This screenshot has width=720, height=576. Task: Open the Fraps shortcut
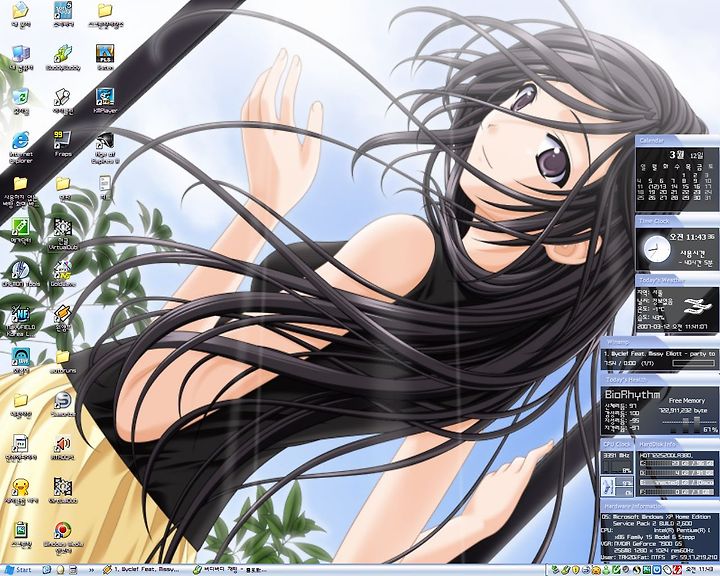[x=63, y=141]
